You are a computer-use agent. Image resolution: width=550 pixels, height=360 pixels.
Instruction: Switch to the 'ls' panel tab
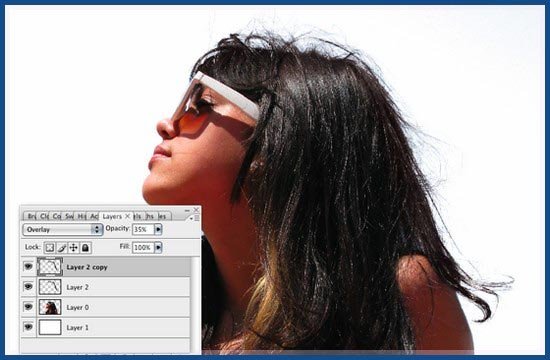point(138,216)
